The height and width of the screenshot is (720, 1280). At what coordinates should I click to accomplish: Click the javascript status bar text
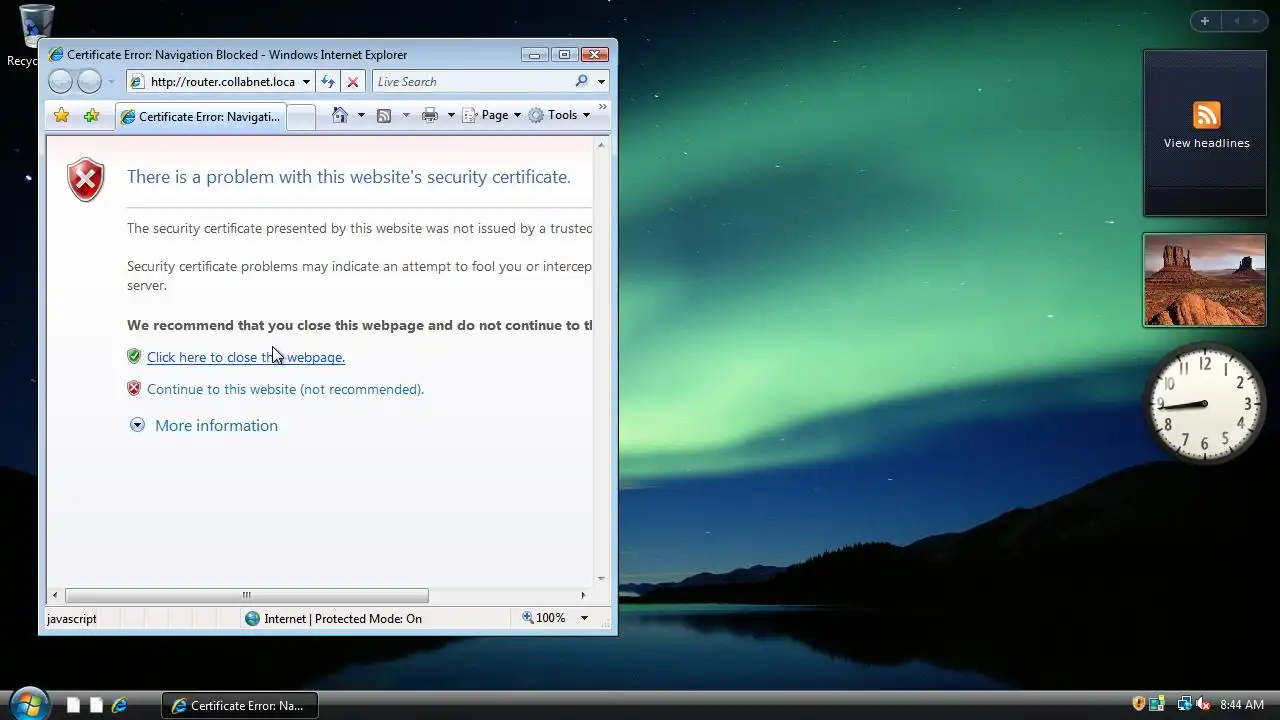[72, 619]
